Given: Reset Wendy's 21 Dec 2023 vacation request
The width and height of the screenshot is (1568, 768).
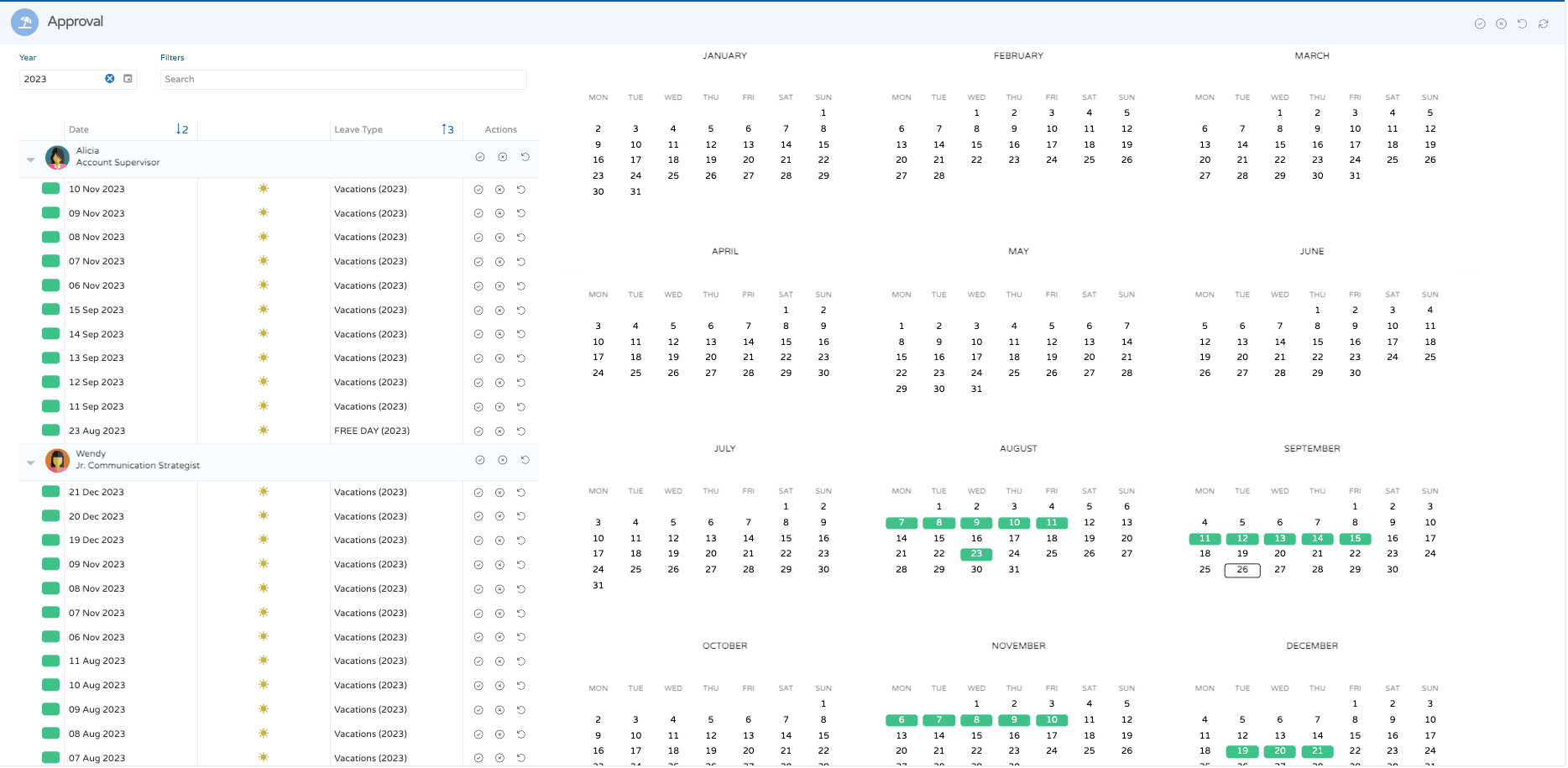Looking at the screenshot, I should point(521,493).
